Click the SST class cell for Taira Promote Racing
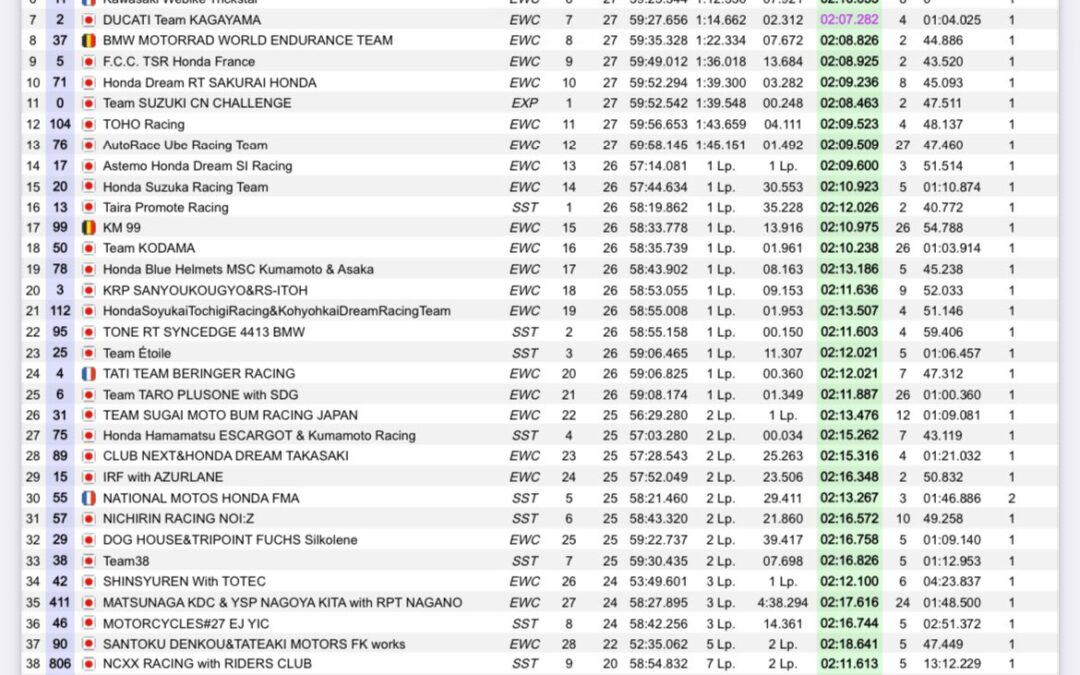 tap(525, 207)
